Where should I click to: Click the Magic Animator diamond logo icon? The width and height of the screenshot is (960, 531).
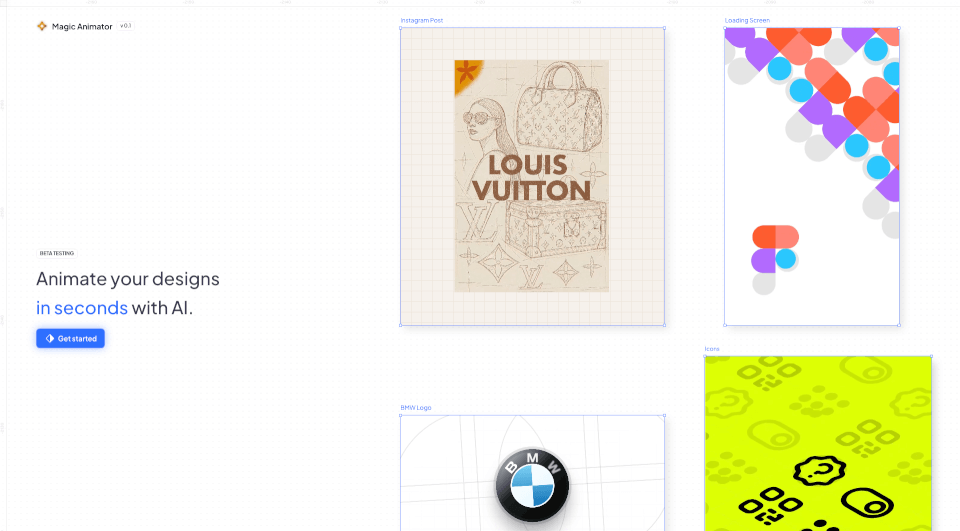[42, 26]
